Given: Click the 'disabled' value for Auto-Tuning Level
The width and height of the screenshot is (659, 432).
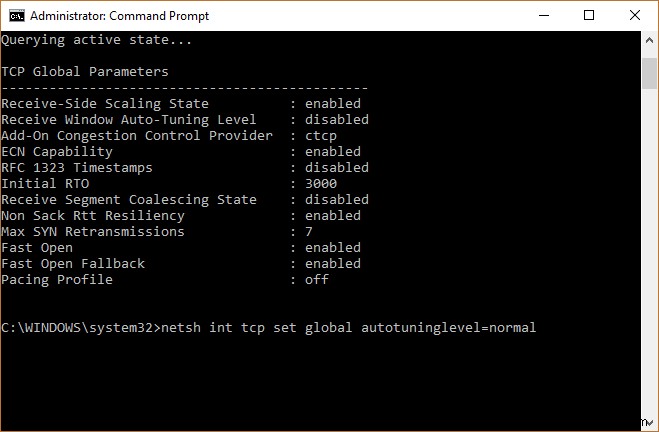Looking at the screenshot, I should pos(337,120).
